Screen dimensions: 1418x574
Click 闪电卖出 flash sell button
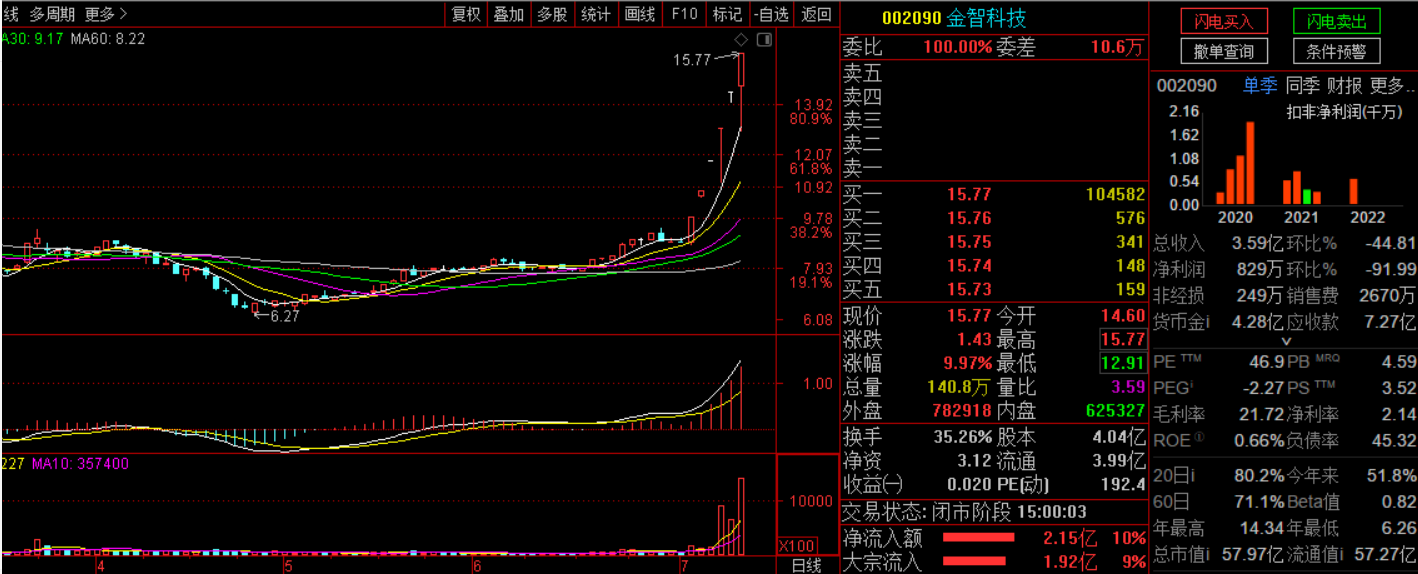click(1336, 21)
